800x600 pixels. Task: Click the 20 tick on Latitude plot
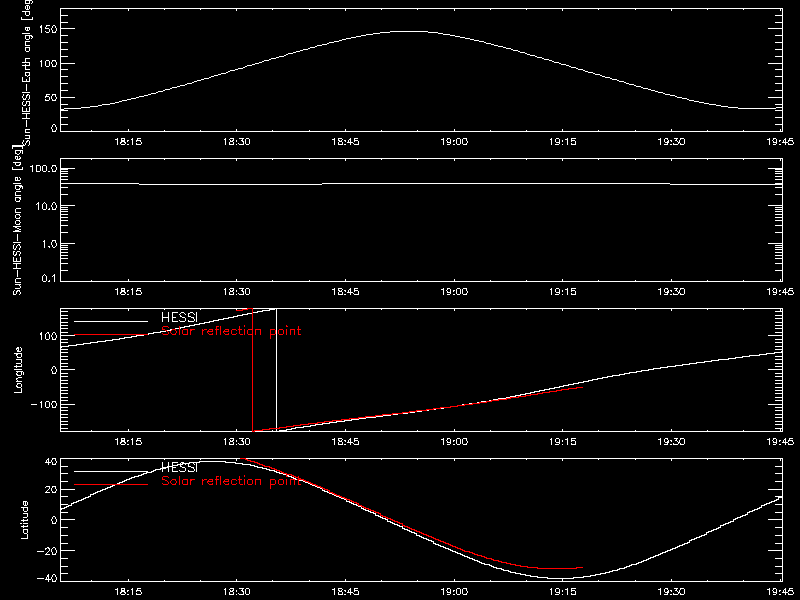tap(51, 490)
